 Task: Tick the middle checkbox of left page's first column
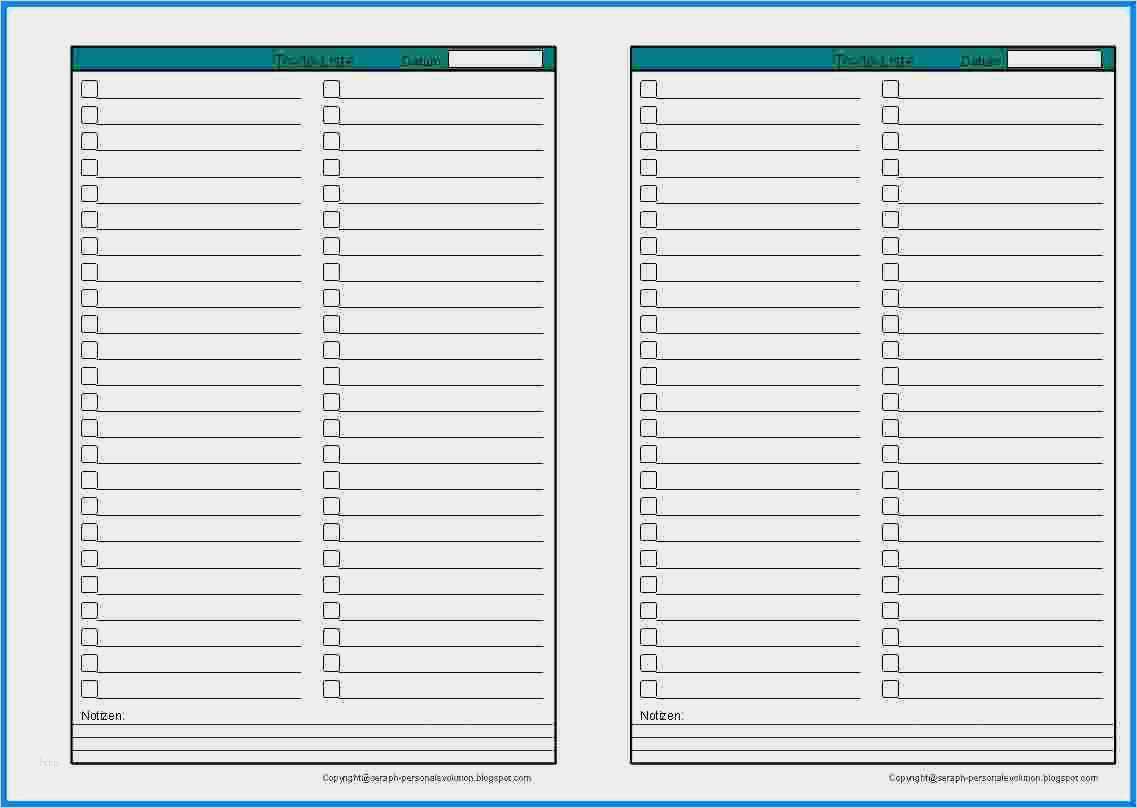point(90,401)
